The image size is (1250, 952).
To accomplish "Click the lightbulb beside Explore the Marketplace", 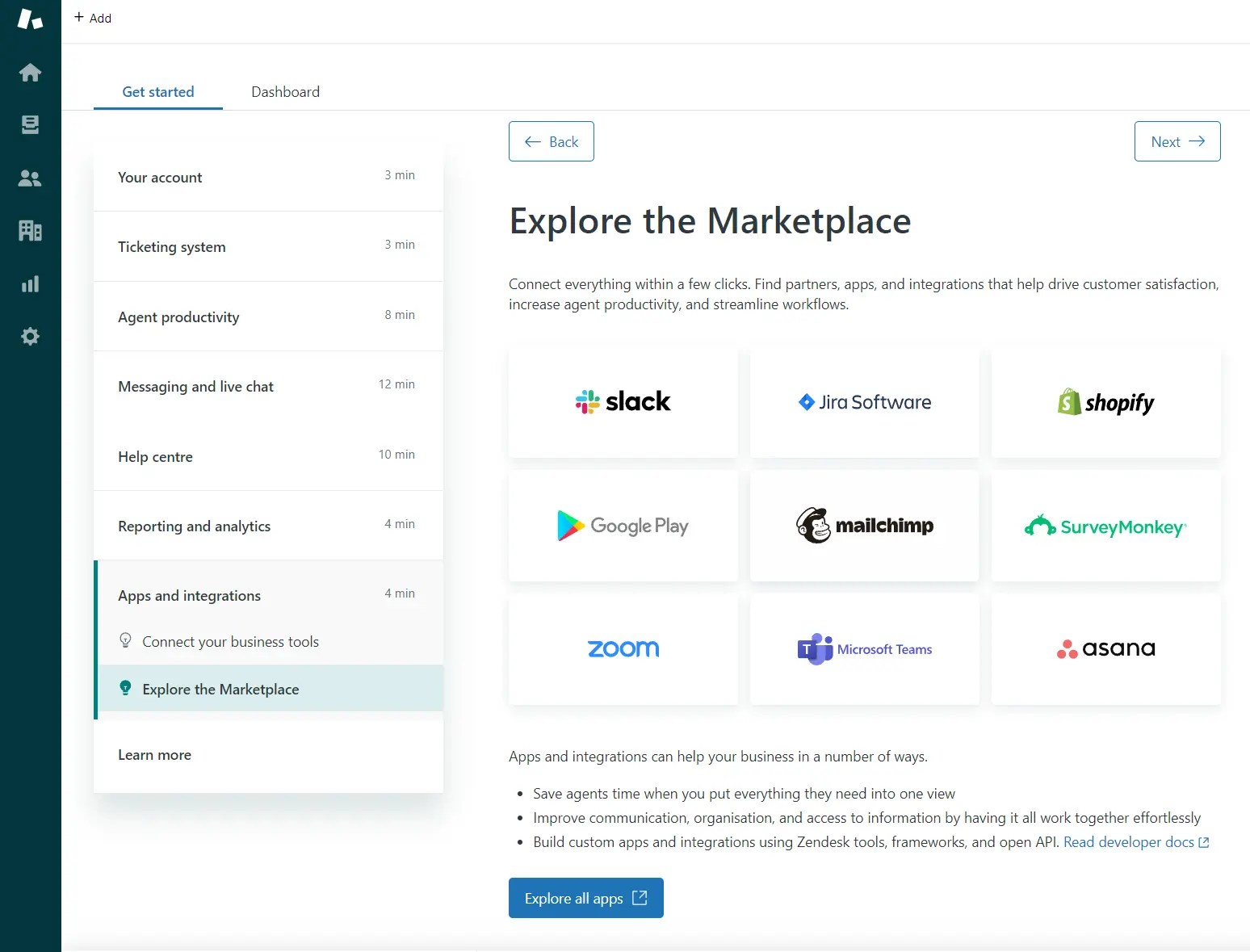I will coord(125,688).
